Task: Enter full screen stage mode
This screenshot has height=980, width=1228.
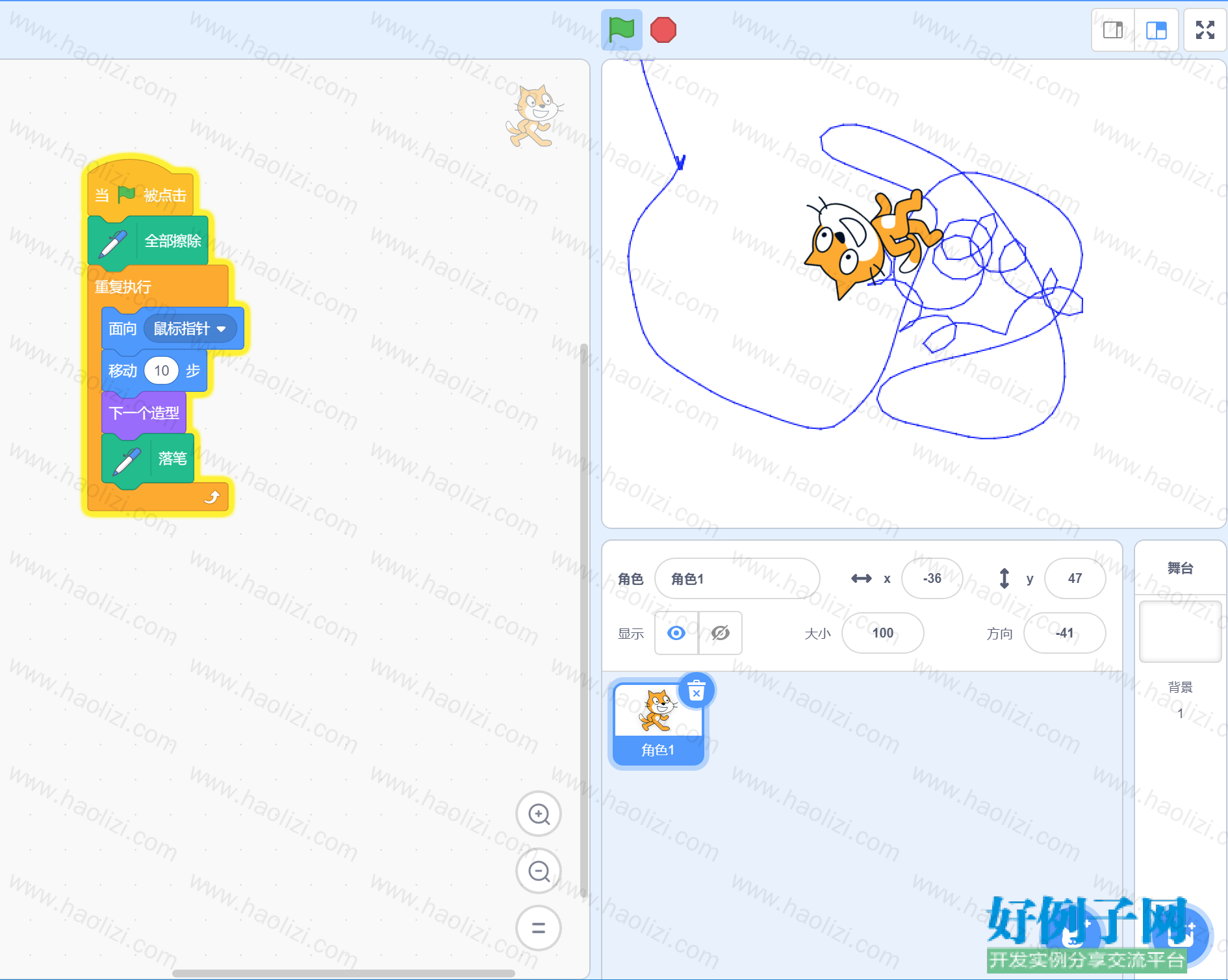Action: pyautogui.click(x=1205, y=30)
